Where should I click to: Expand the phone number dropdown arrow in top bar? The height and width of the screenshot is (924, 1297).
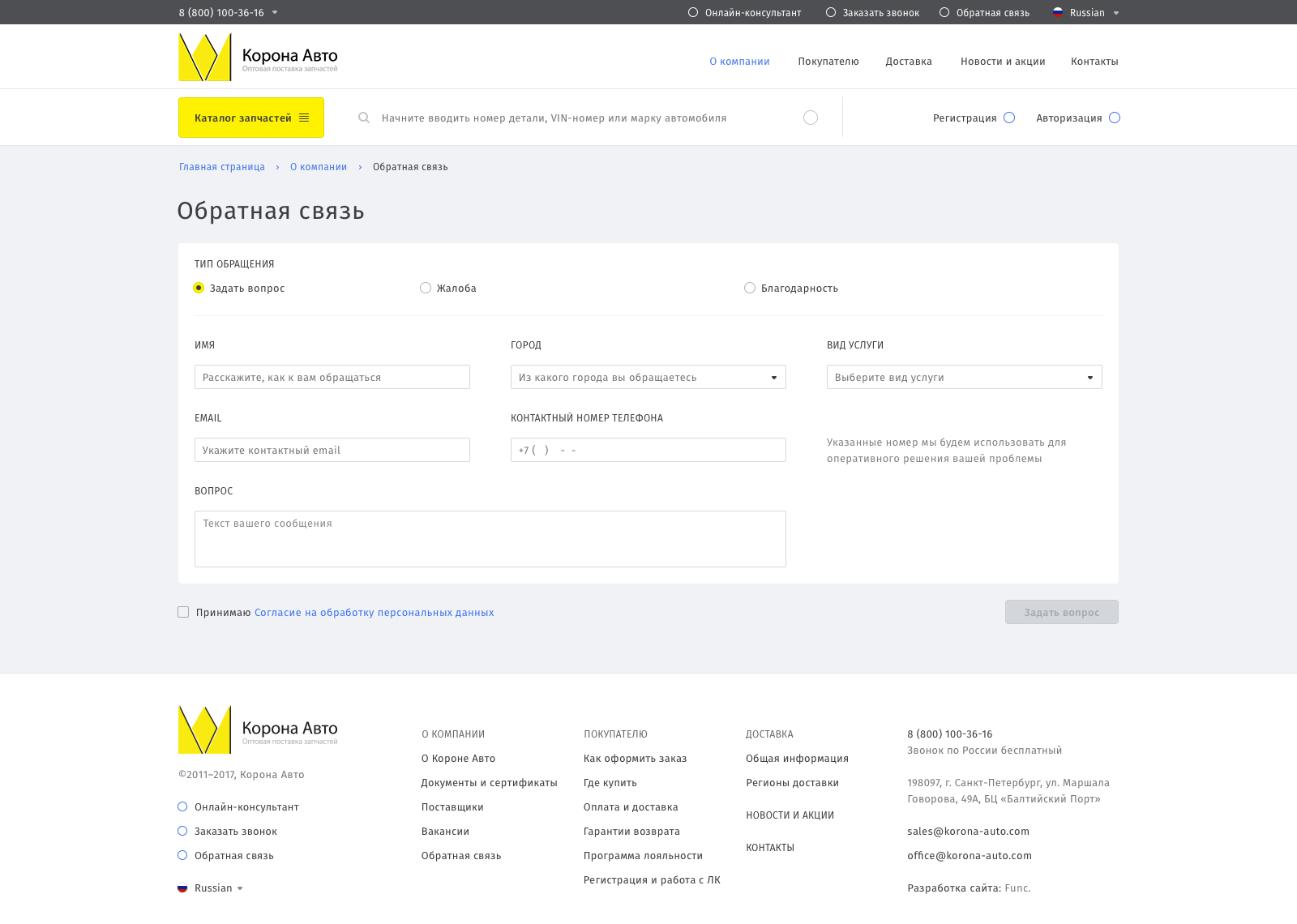pyautogui.click(x=275, y=12)
